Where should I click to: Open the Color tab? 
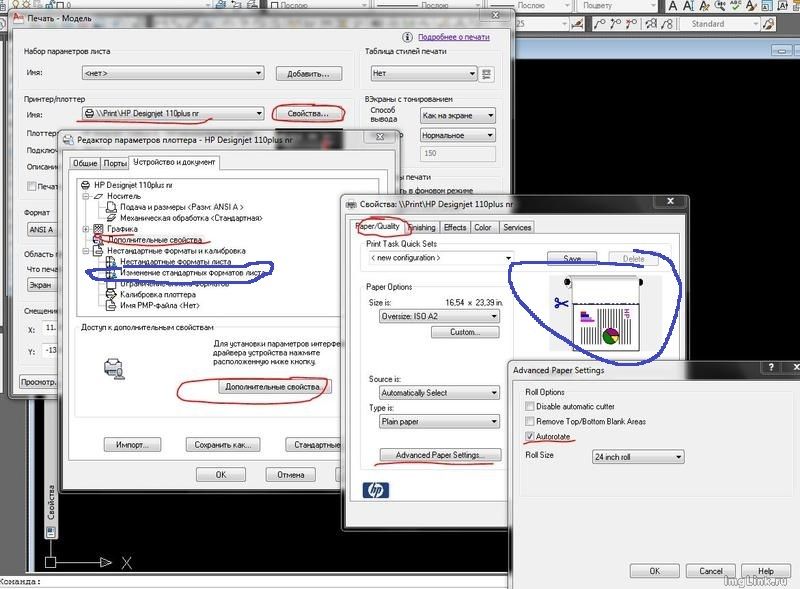coord(483,228)
